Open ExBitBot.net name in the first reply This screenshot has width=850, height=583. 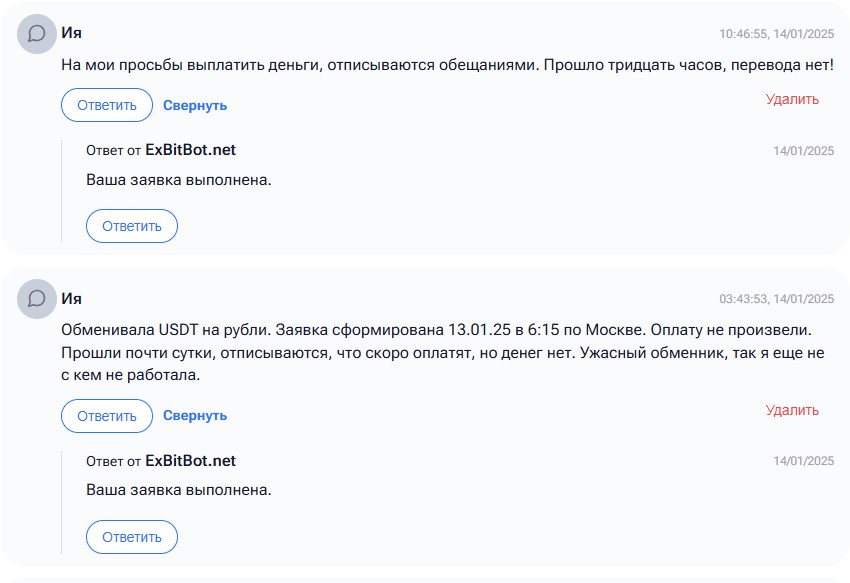tap(190, 150)
